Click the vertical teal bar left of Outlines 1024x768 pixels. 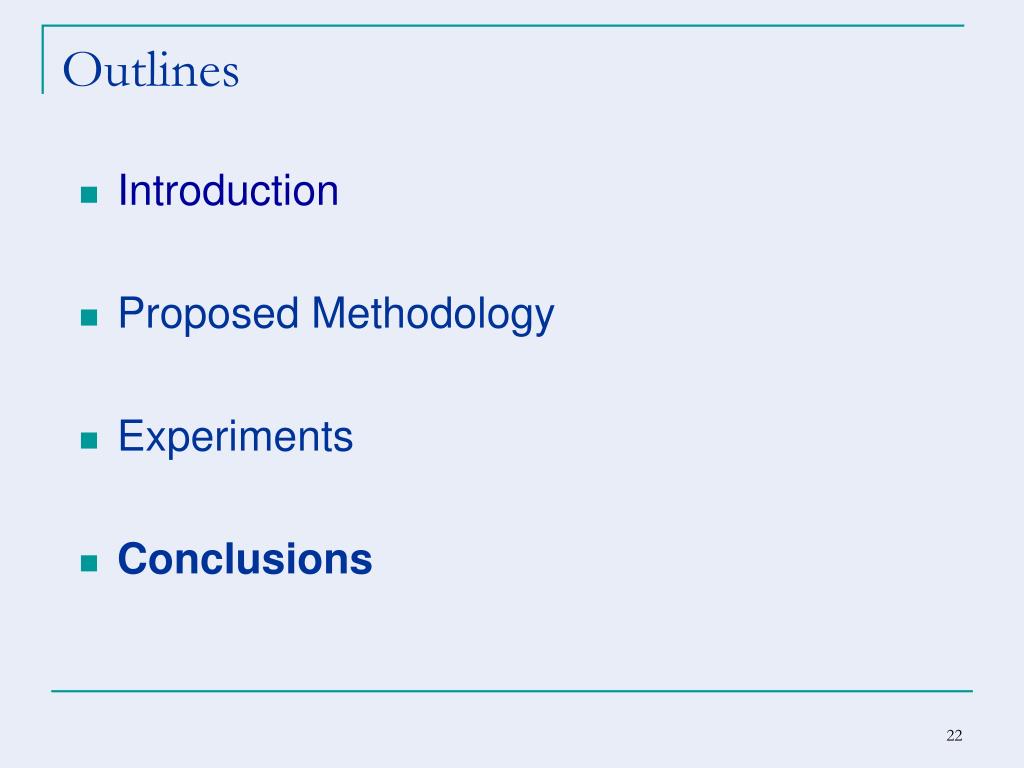click(43, 59)
